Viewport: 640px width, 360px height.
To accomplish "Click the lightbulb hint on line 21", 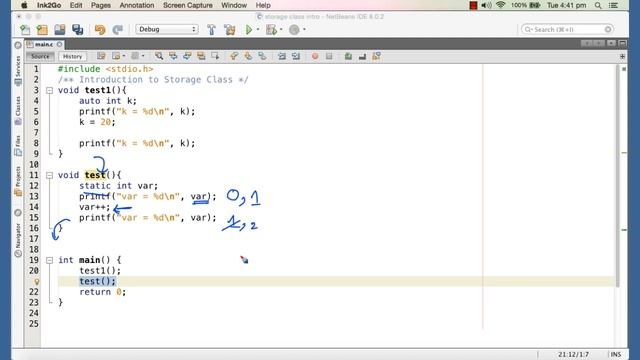I will click(x=36, y=281).
